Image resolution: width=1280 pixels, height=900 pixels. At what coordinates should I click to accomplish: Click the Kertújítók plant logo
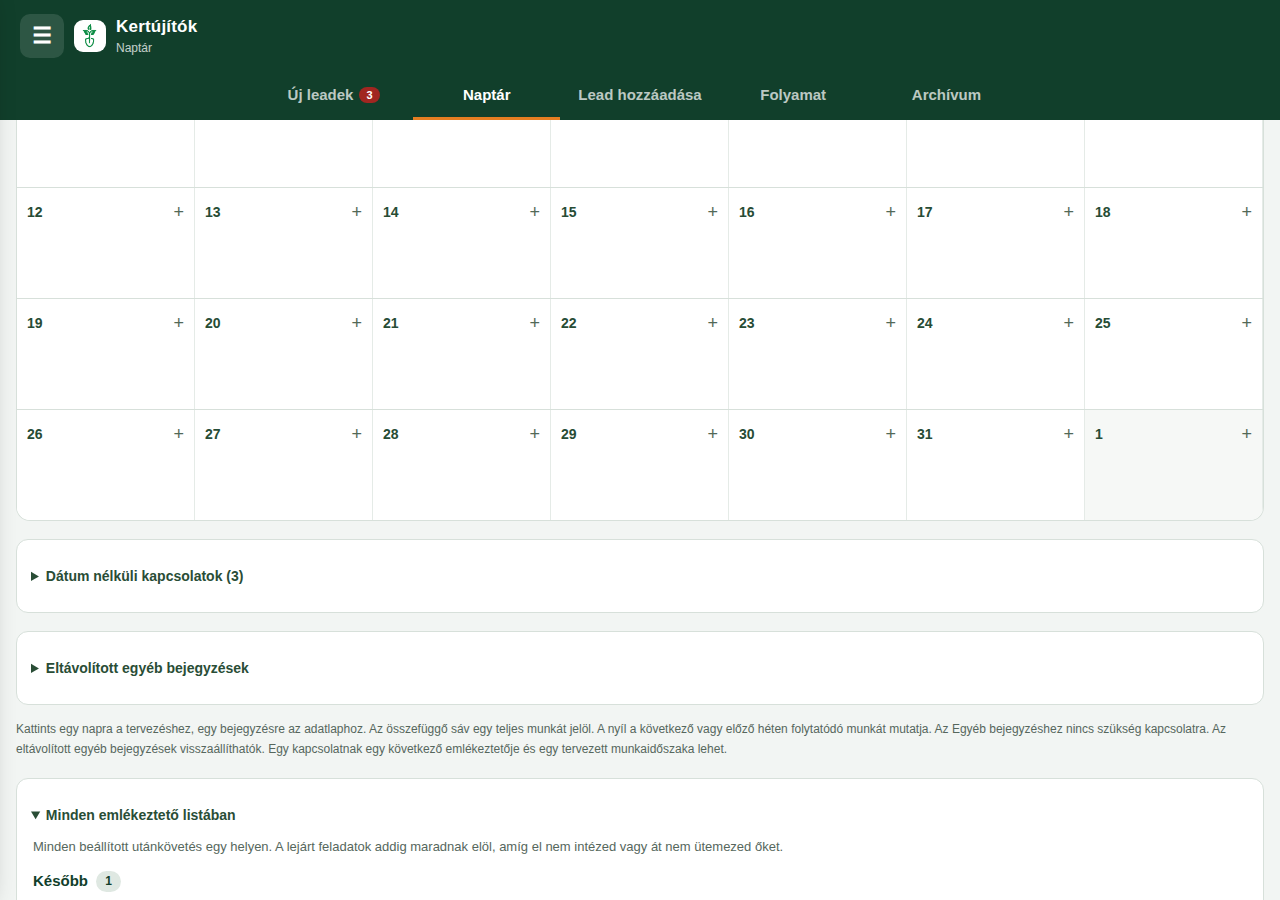point(90,36)
